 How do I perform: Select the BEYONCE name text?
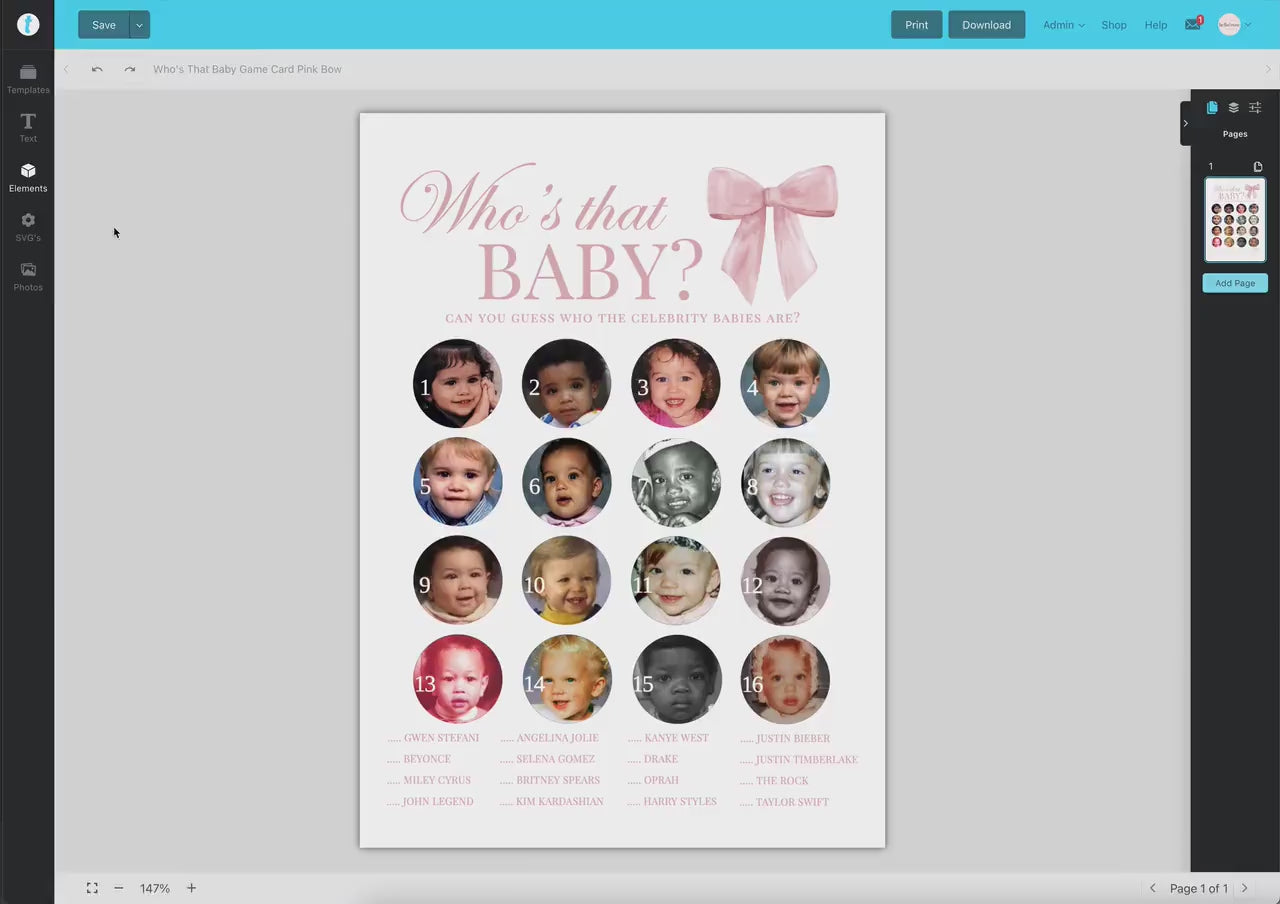[427, 759]
